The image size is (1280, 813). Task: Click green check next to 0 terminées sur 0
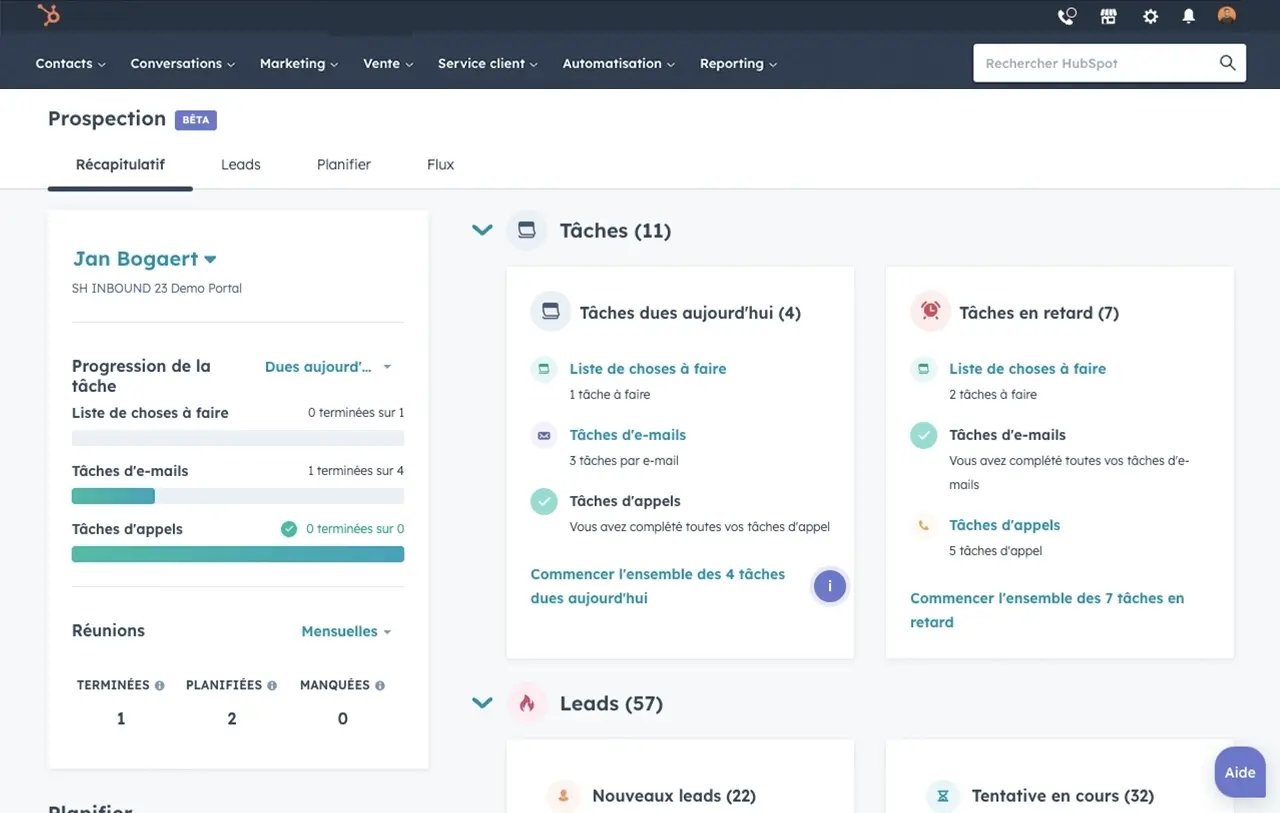click(289, 529)
